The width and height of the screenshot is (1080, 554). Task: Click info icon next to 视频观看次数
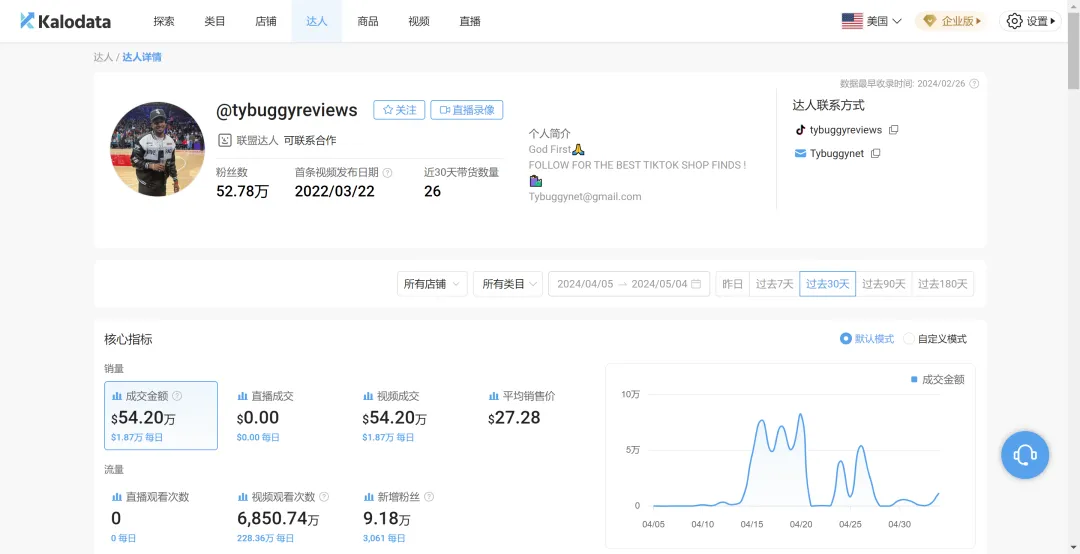[x=324, y=497]
